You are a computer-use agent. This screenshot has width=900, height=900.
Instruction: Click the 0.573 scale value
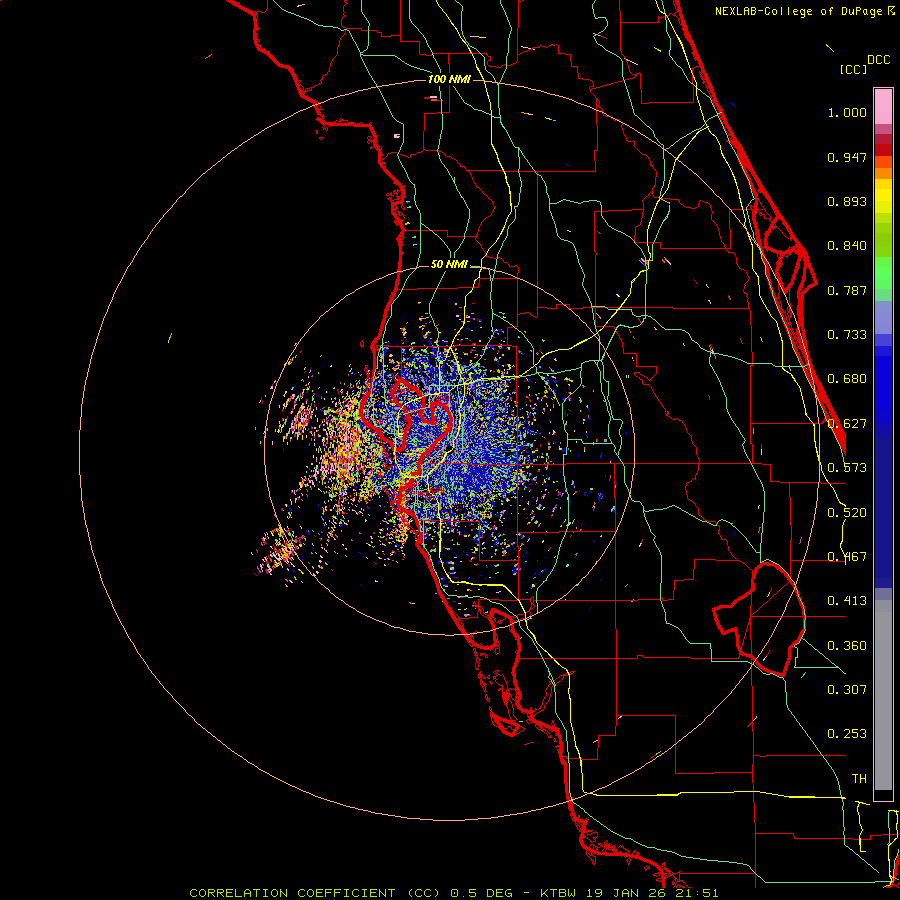pyautogui.click(x=847, y=468)
